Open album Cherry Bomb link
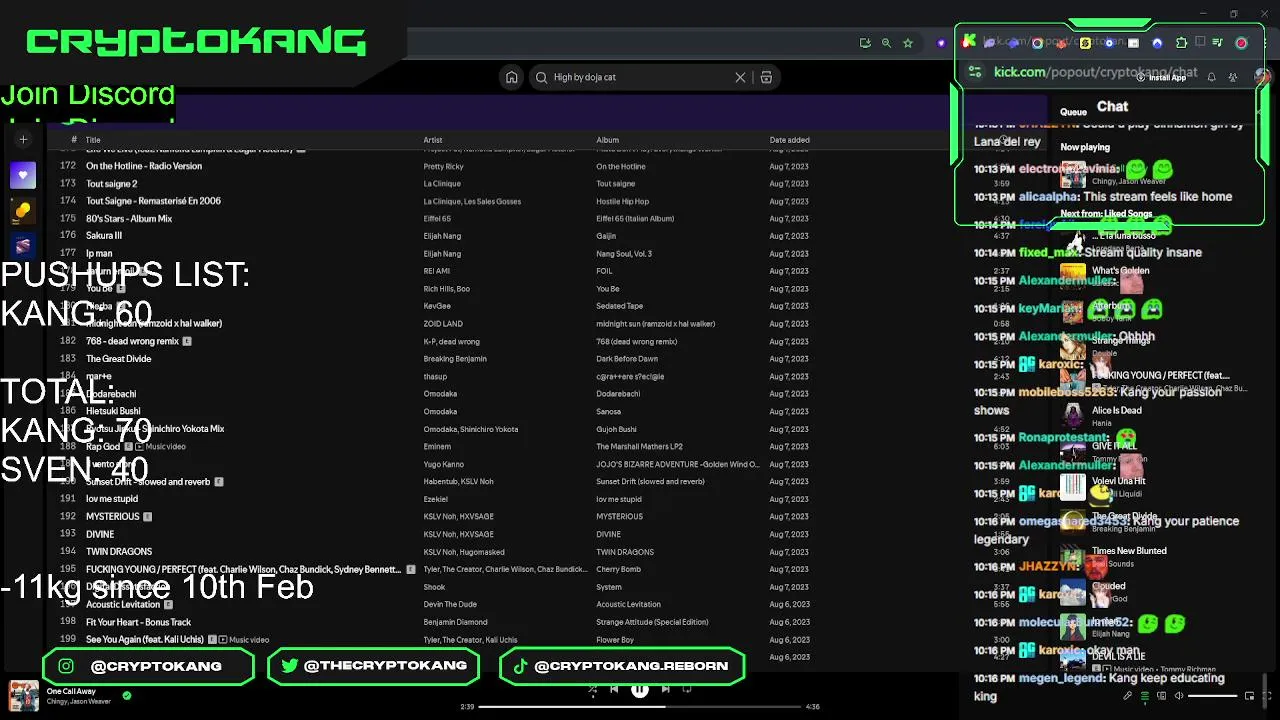The height and width of the screenshot is (720, 1280). point(618,569)
